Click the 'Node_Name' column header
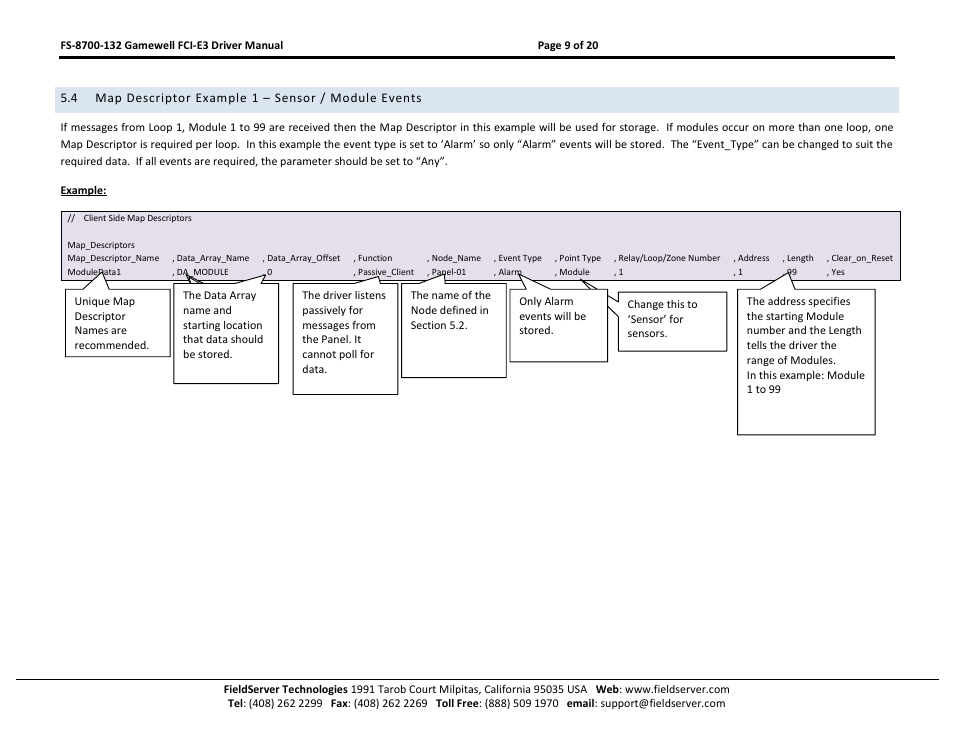The height and width of the screenshot is (738, 954). (x=456, y=258)
